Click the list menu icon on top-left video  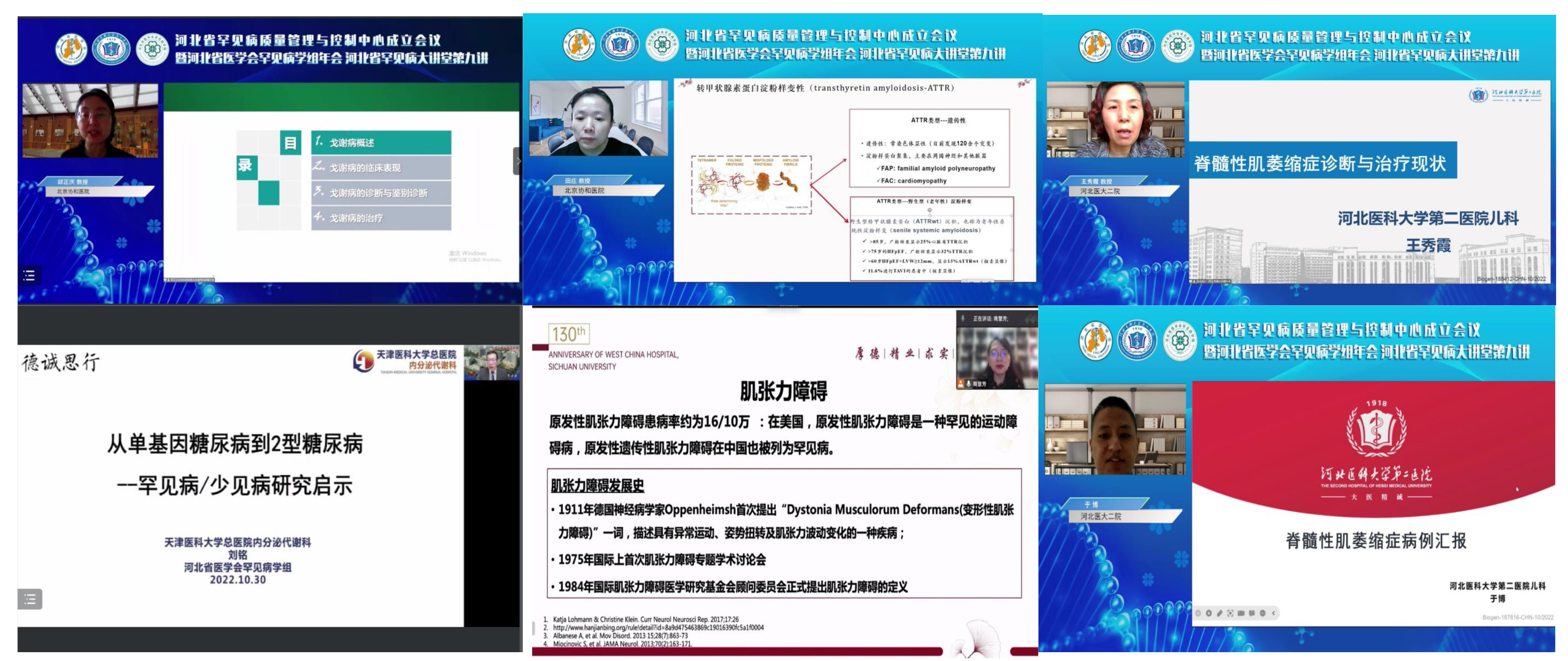(x=28, y=276)
